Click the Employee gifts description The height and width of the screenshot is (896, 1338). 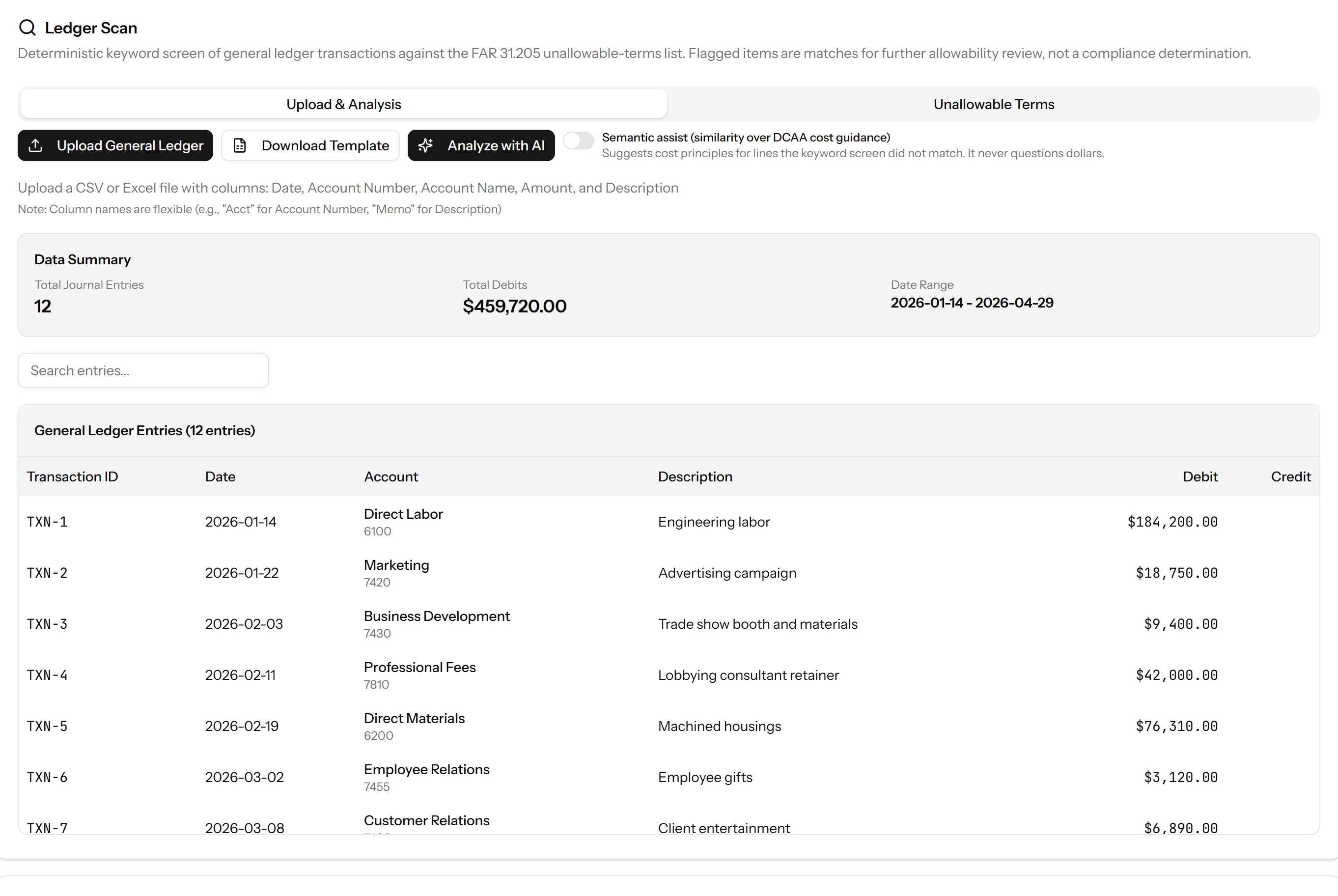pos(705,778)
